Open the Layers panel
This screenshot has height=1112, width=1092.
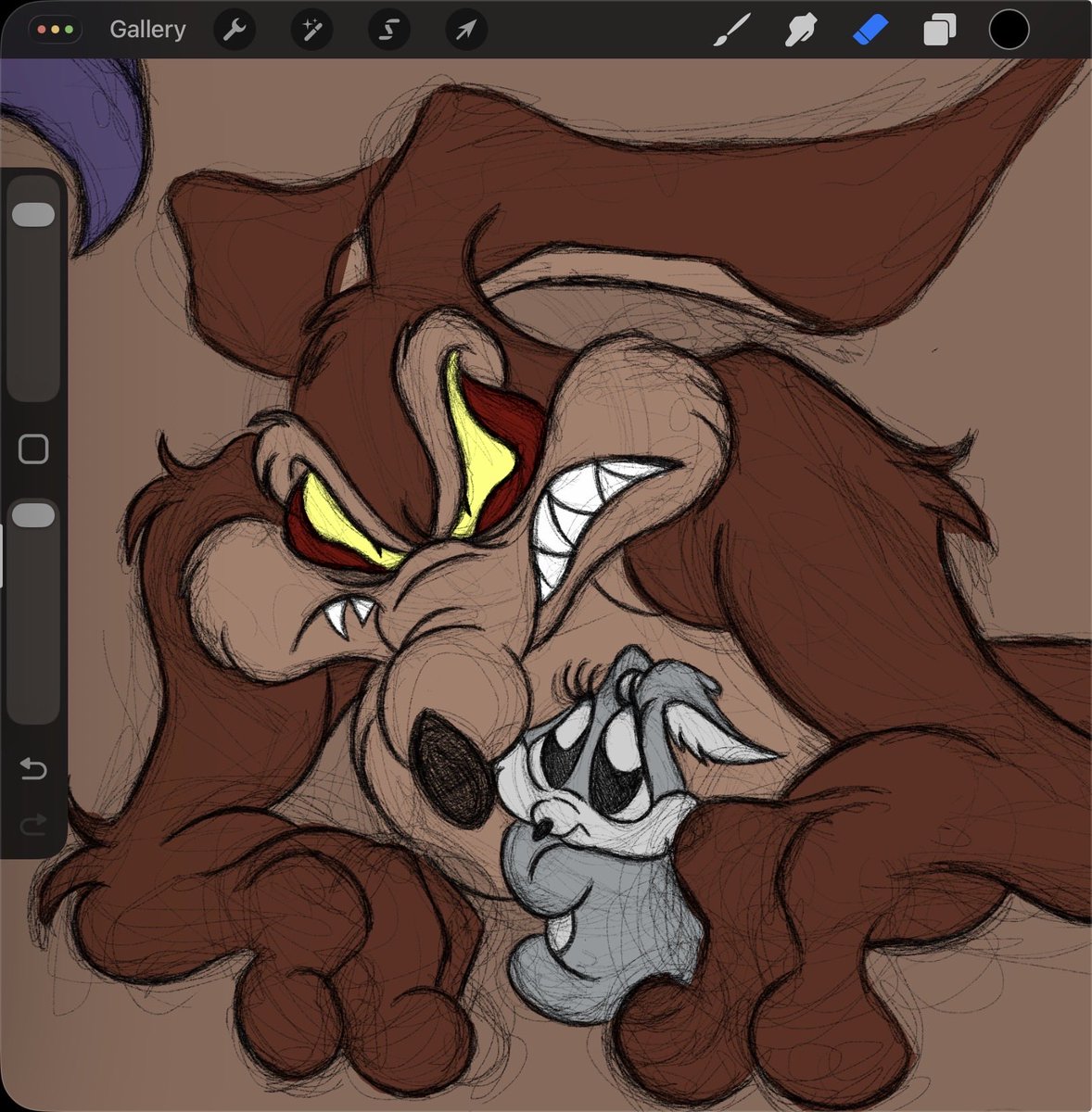point(939,30)
